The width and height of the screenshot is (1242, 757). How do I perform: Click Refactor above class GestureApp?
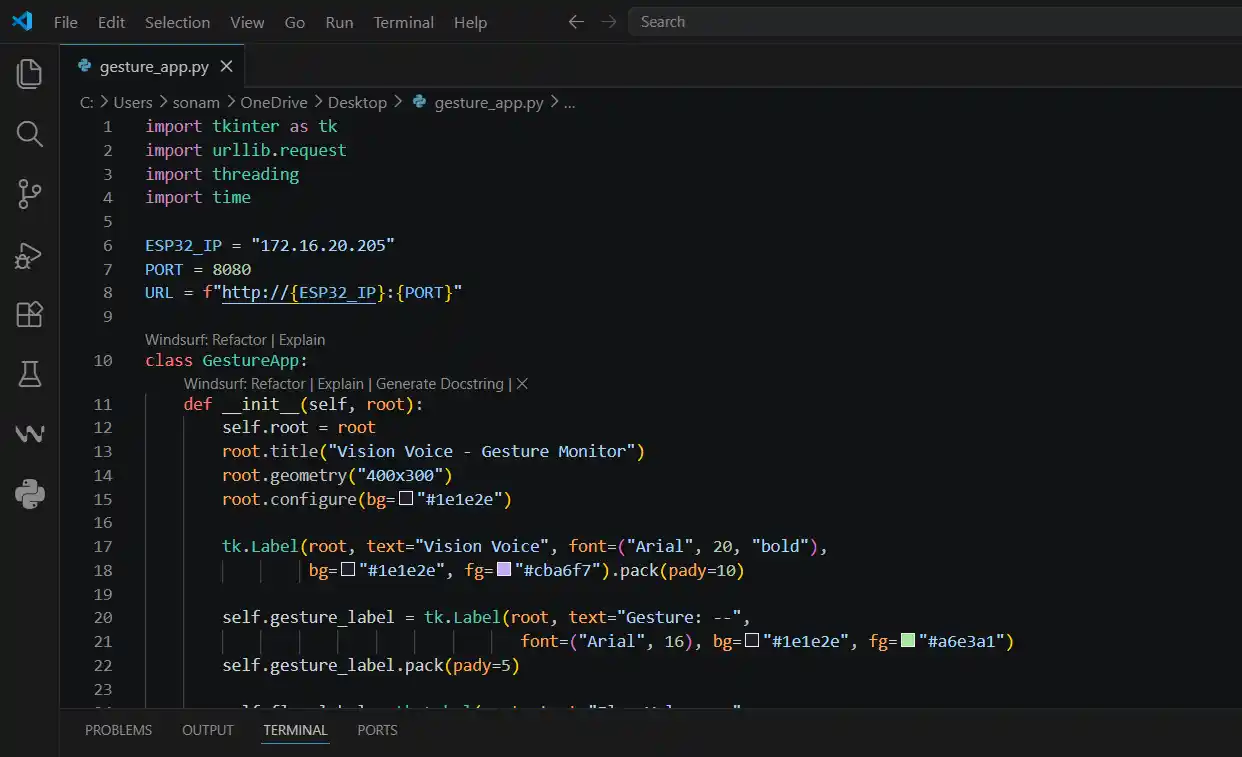tap(240, 340)
